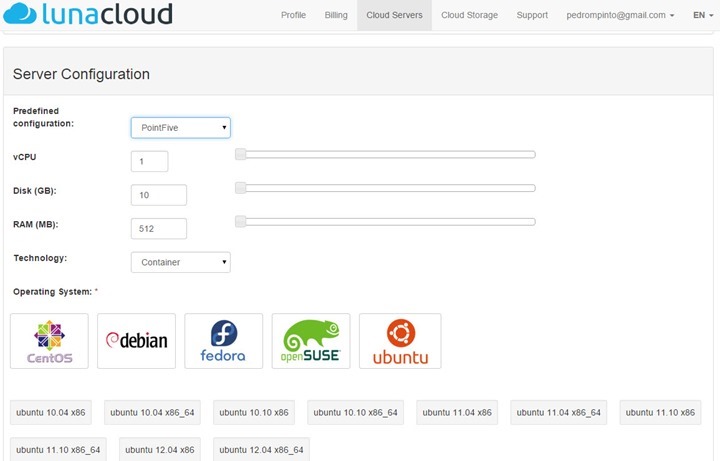Click the Disk (GB) slider handle

pyautogui.click(x=241, y=188)
